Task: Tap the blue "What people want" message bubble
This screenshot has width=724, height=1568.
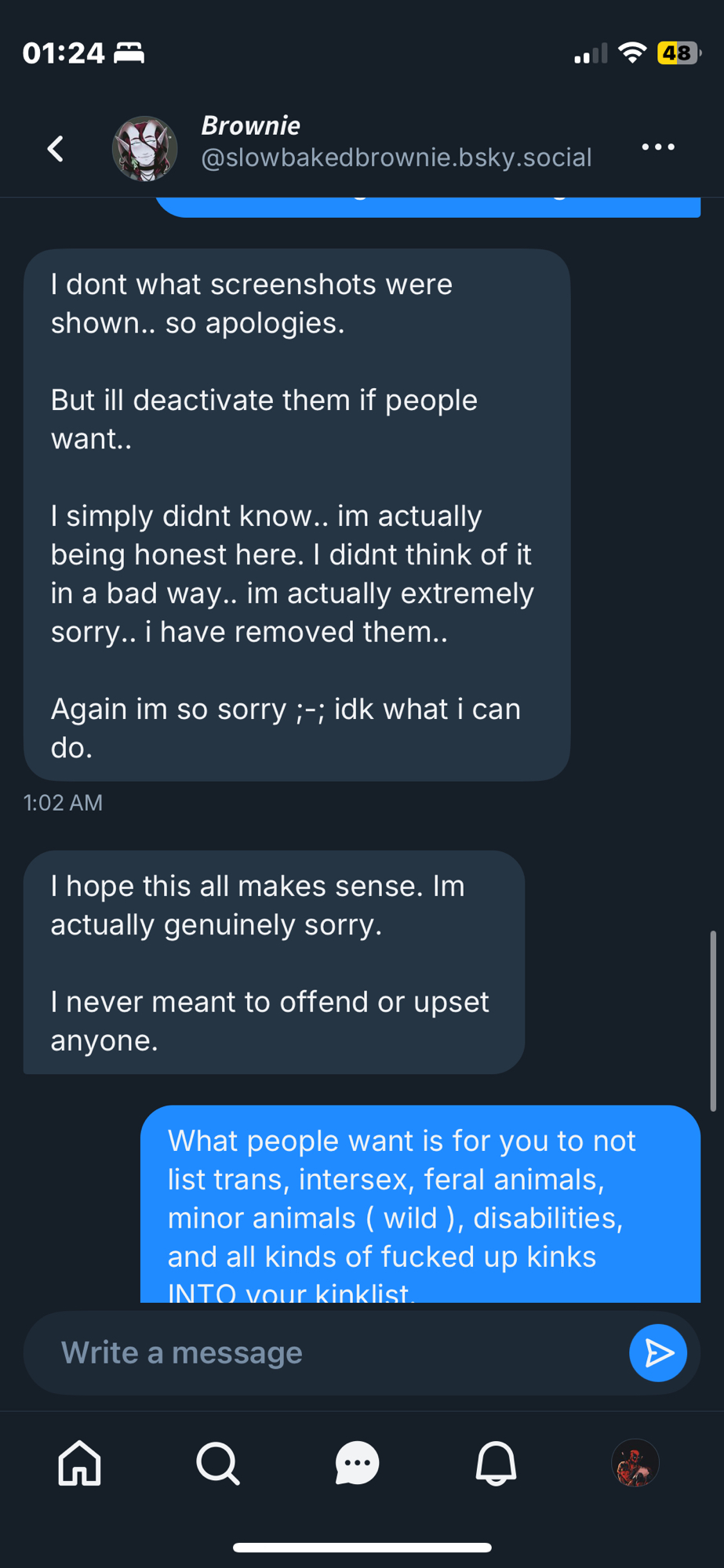Action: 420,1203
